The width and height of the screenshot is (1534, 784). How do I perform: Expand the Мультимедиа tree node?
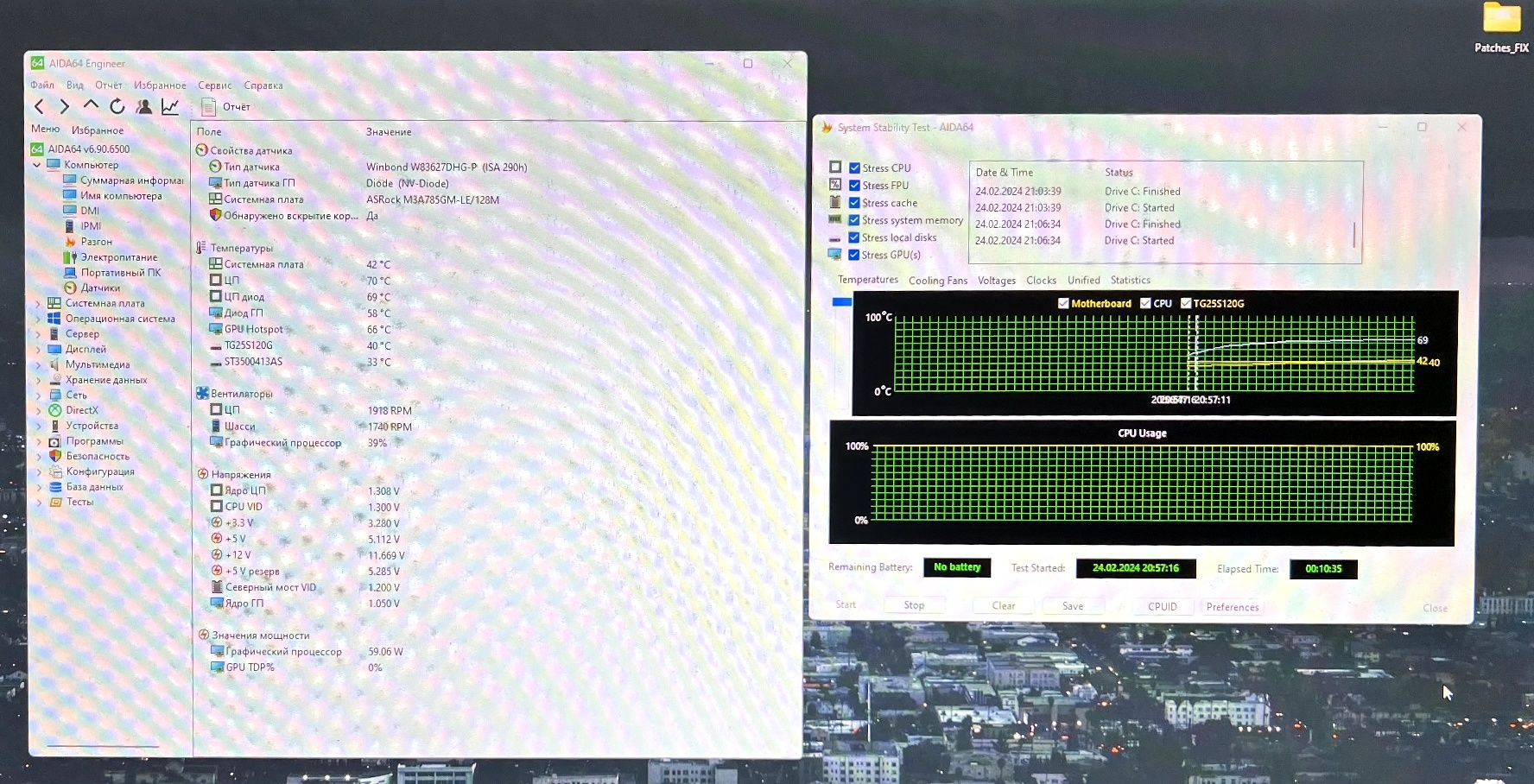pyautogui.click(x=37, y=365)
